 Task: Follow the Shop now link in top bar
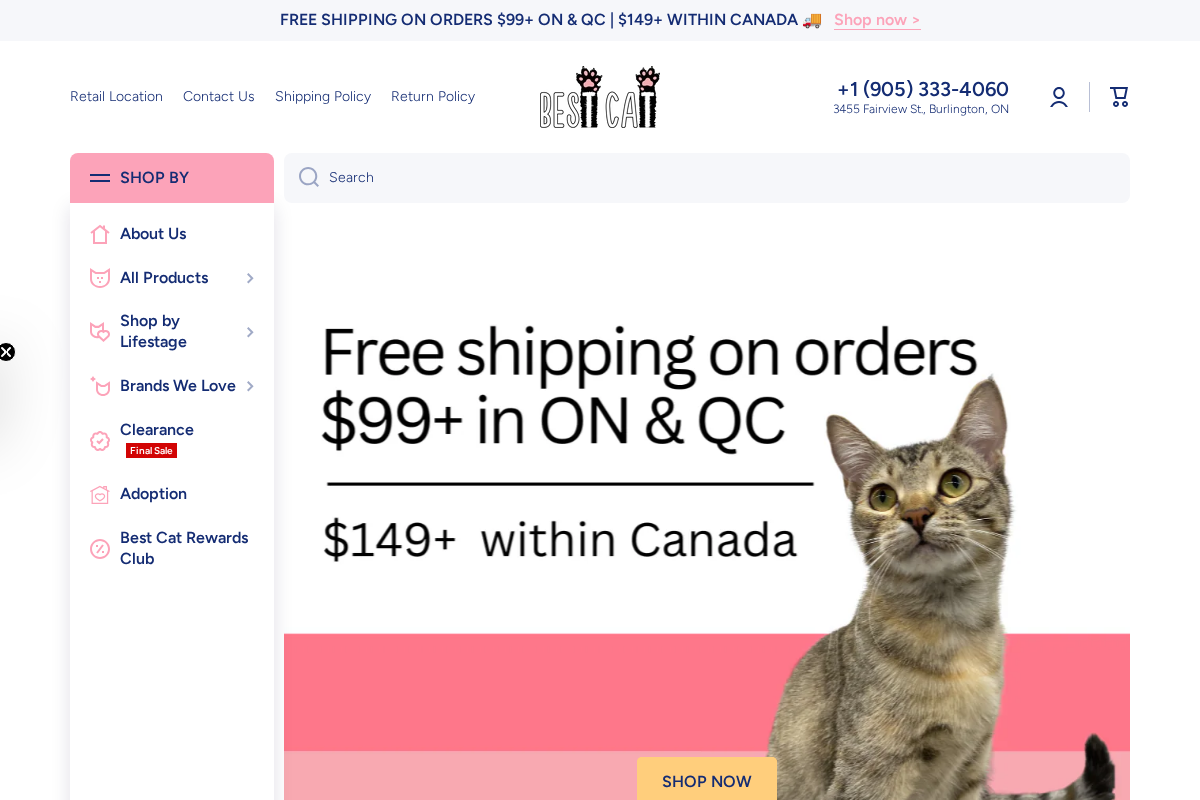876,19
